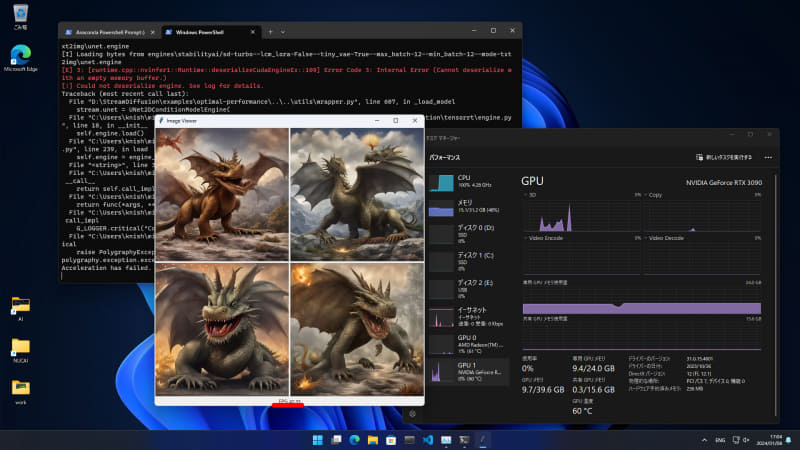Viewport: 800px width, 450px height.
Task: Select CPU in the performance list
Action: point(470,182)
